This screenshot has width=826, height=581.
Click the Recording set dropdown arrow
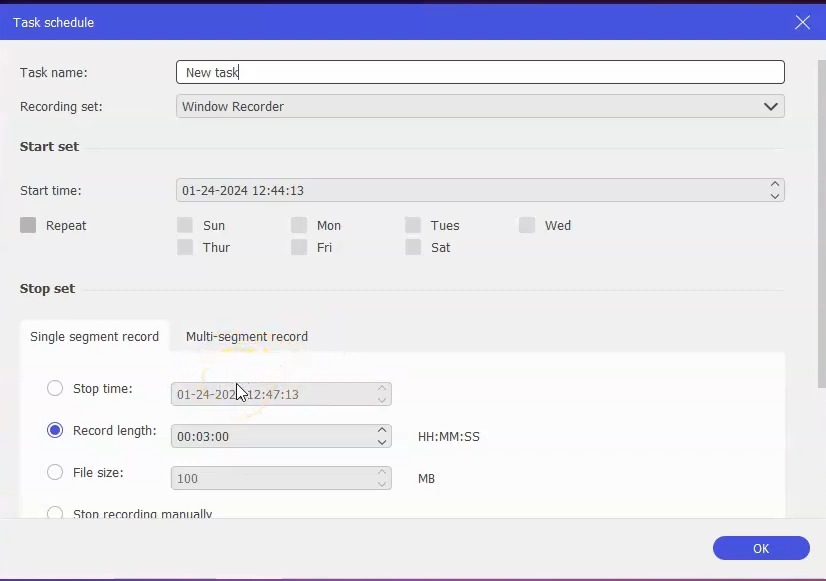click(771, 106)
